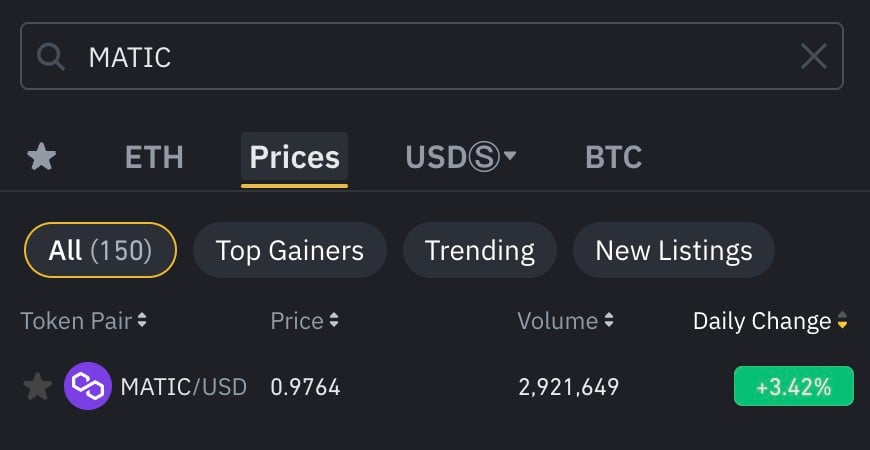Sort by Price arrows
Viewport: 870px width, 450px height.
(x=333, y=320)
